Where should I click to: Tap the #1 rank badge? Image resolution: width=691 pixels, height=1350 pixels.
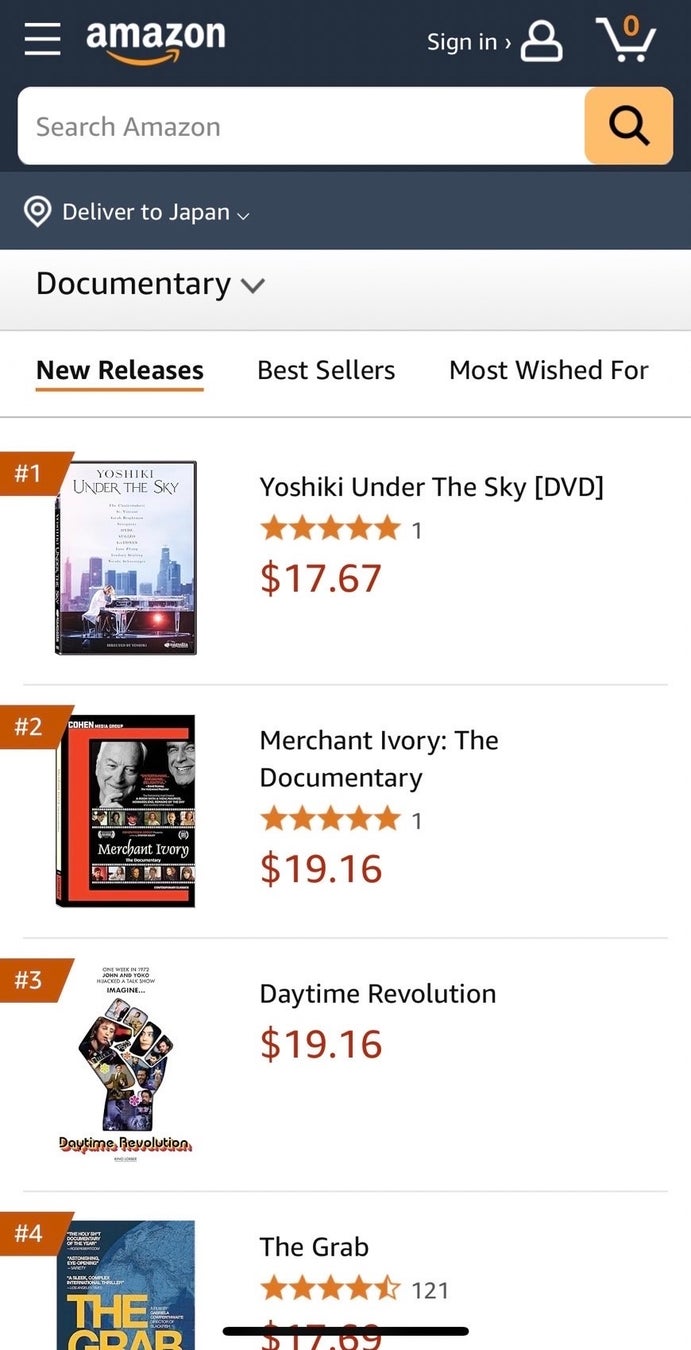coord(30,472)
